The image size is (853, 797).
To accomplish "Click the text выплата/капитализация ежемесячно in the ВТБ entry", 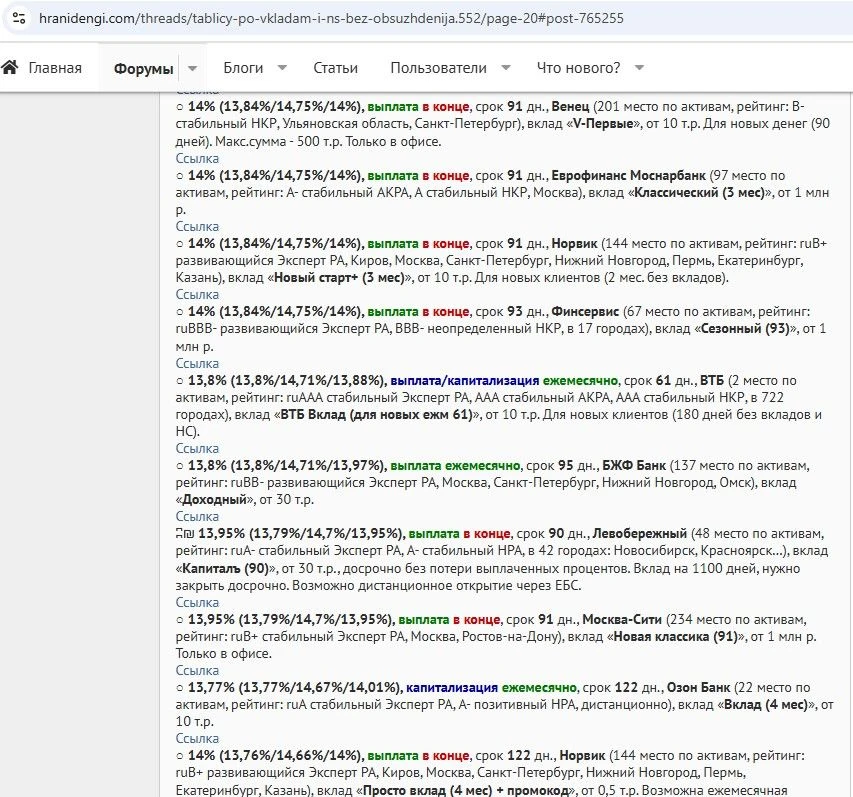I will tap(504, 380).
